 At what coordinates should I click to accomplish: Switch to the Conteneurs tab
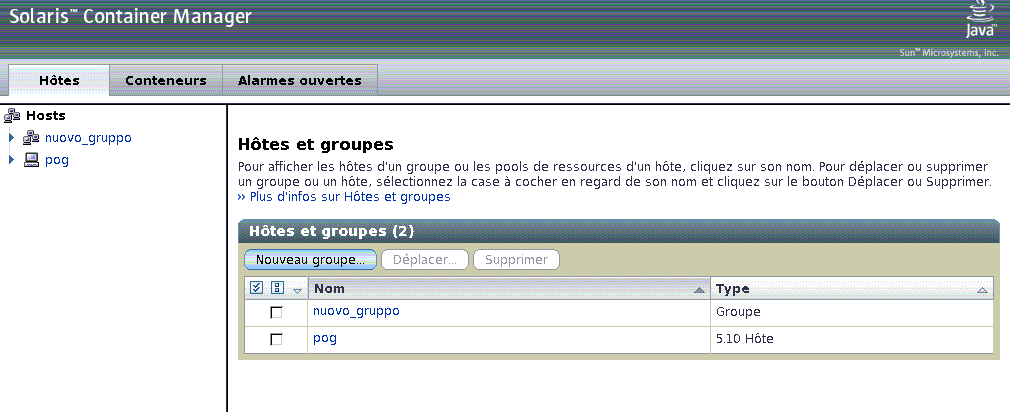pyautogui.click(x=166, y=80)
